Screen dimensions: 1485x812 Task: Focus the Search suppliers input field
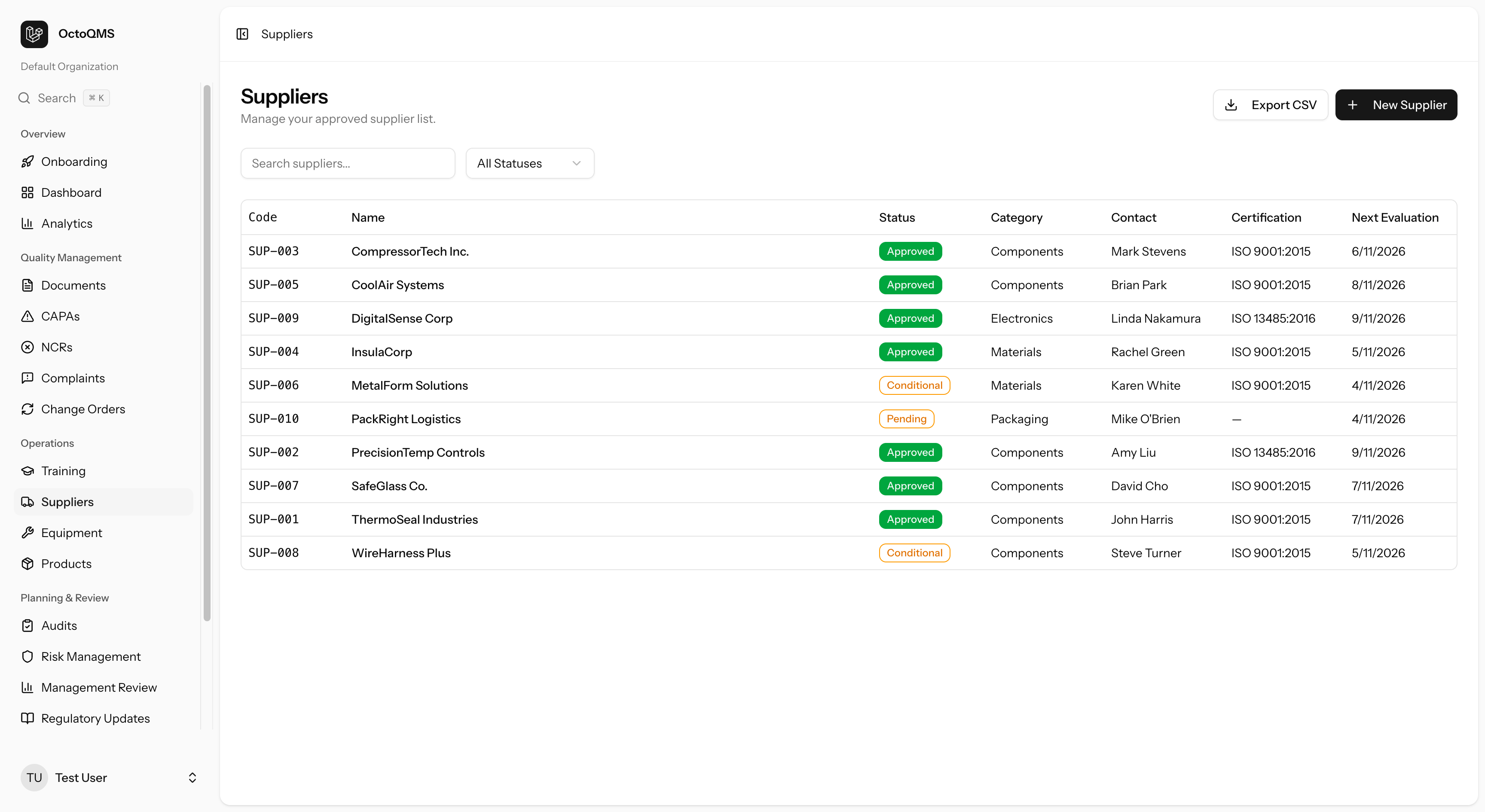[x=348, y=164]
